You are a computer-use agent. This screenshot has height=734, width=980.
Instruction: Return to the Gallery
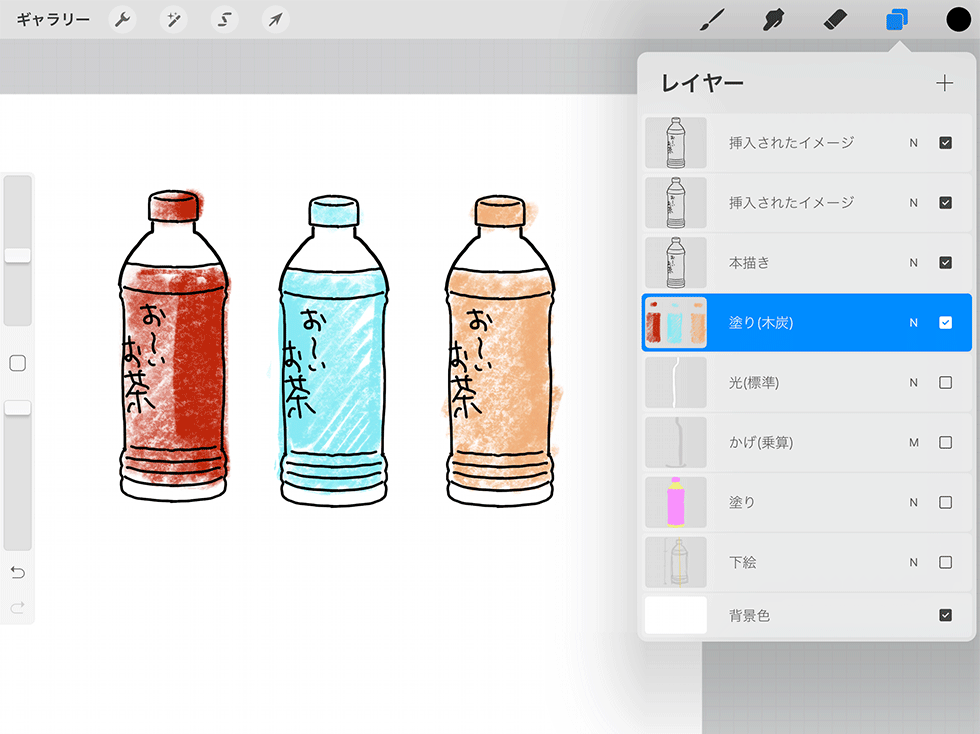[46, 18]
